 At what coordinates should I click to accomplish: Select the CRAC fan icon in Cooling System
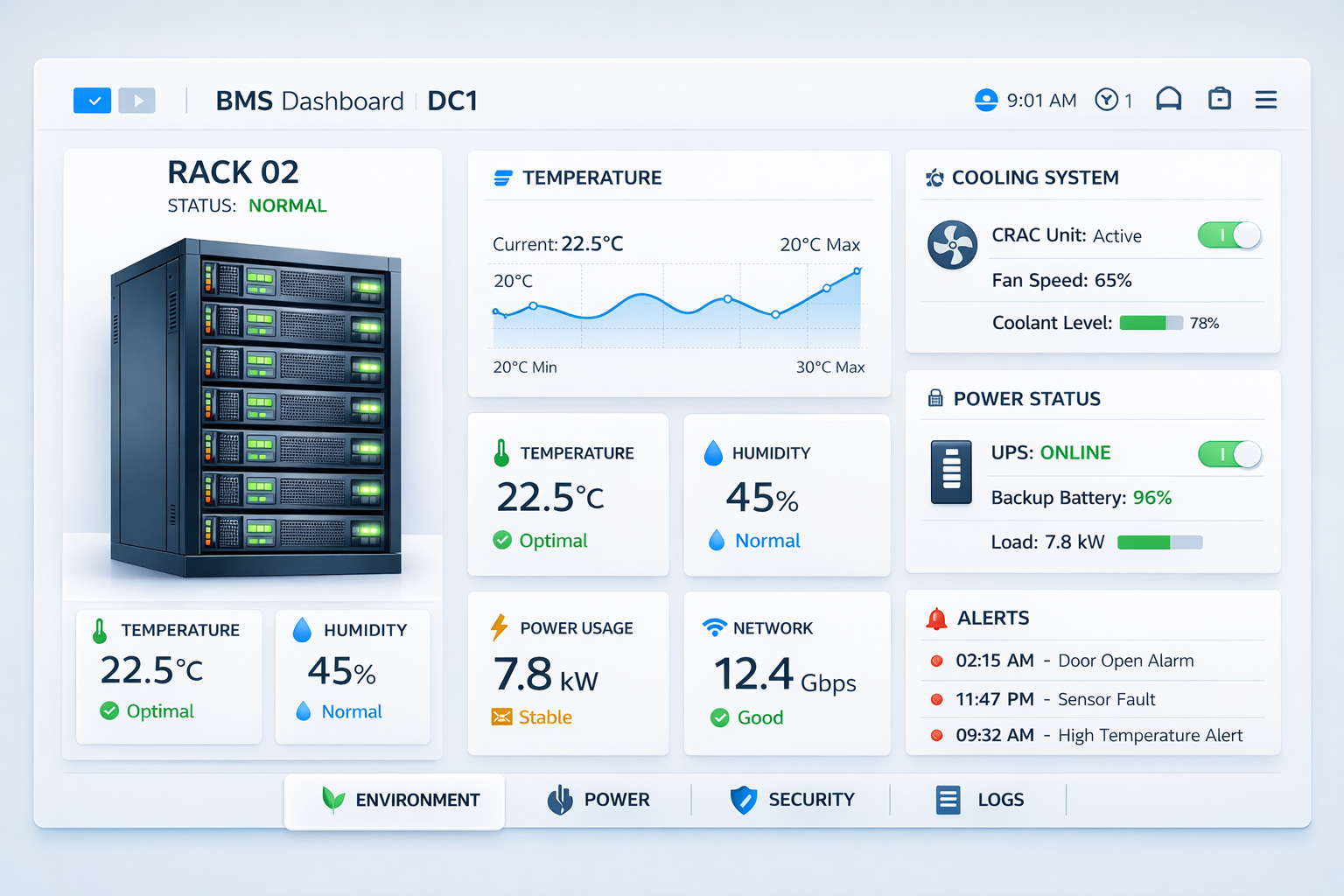pyautogui.click(x=953, y=246)
